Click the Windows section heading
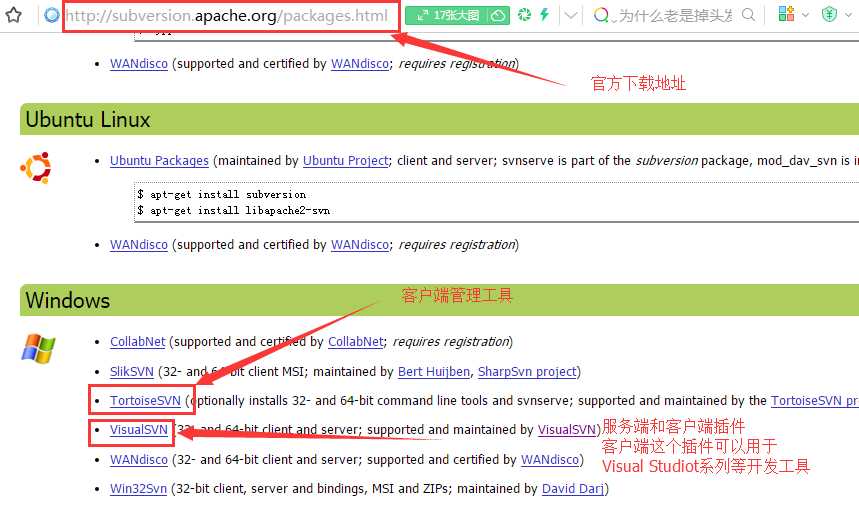Screen dimensions: 859x518 pyautogui.click(x=67, y=300)
